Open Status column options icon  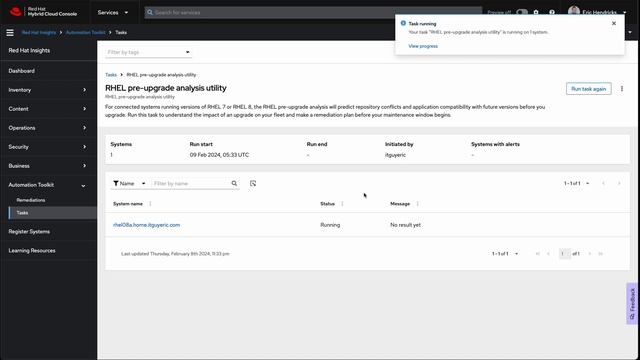click(x=342, y=204)
